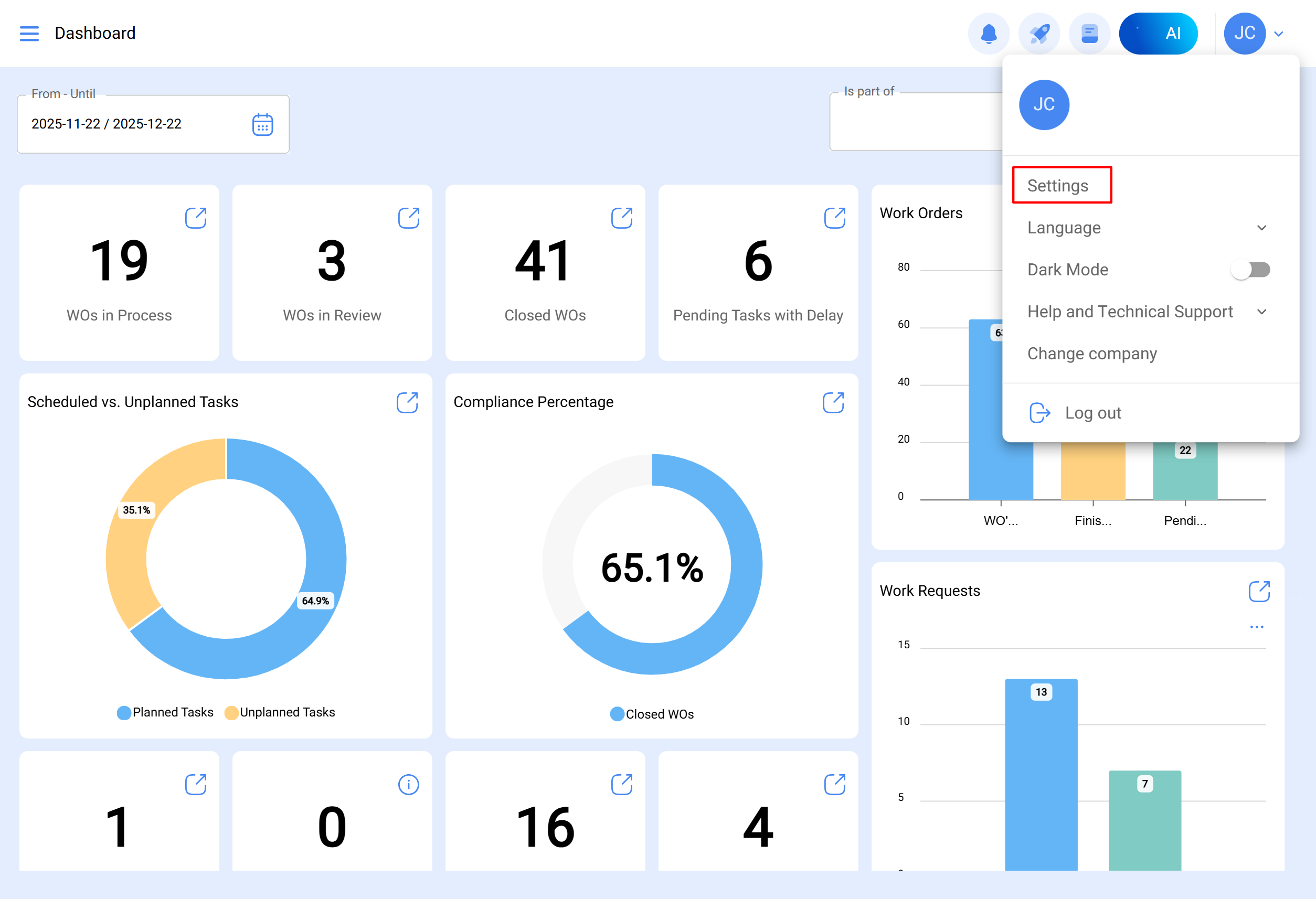The width and height of the screenshot is (1316, 899).
Task: Collapse the JC profile dropdown arrow
Action: click(1279, 34)
